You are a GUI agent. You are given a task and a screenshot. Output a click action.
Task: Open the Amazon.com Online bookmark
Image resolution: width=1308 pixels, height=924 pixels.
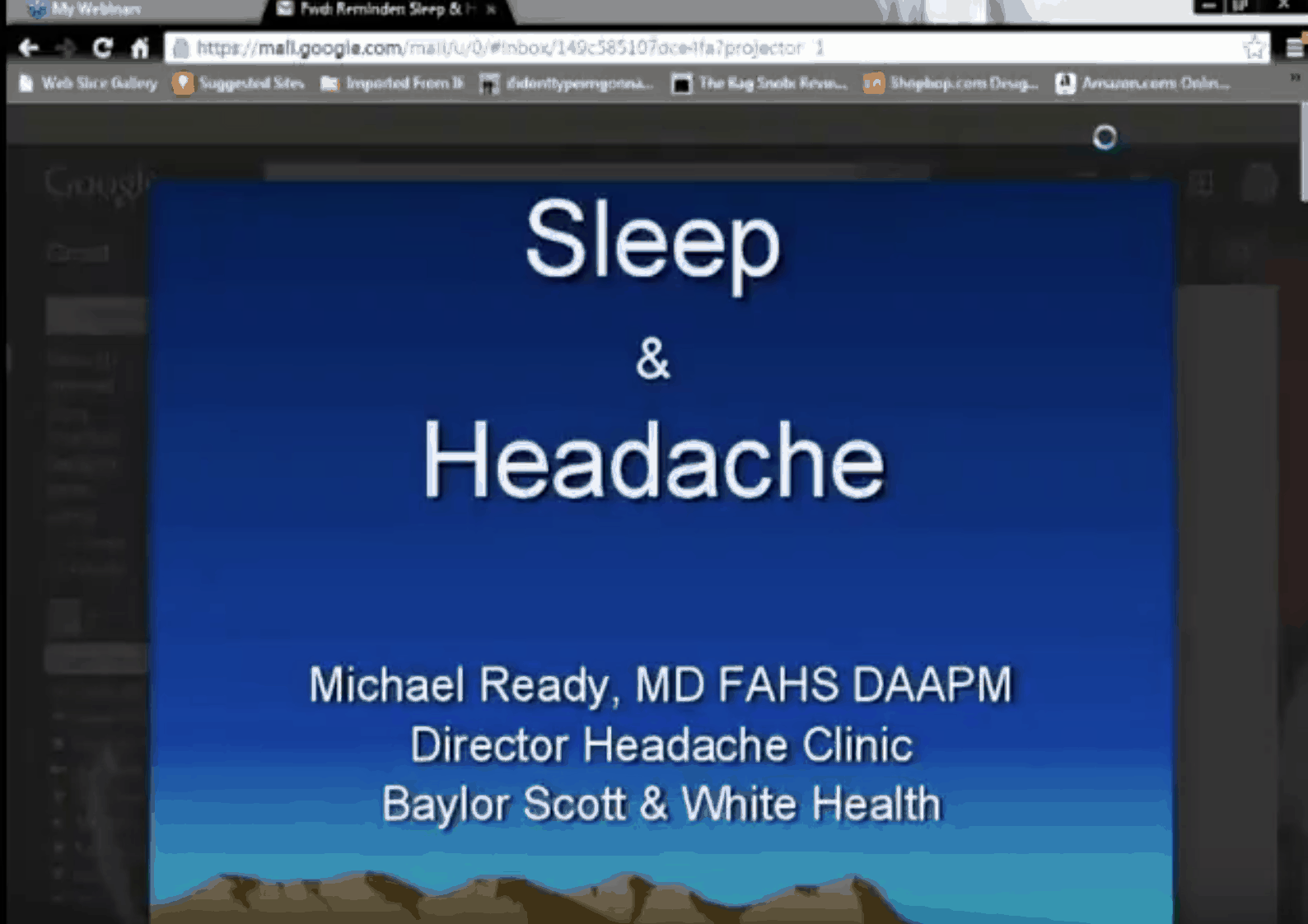pyautogui.click(x=1142, y=83)
